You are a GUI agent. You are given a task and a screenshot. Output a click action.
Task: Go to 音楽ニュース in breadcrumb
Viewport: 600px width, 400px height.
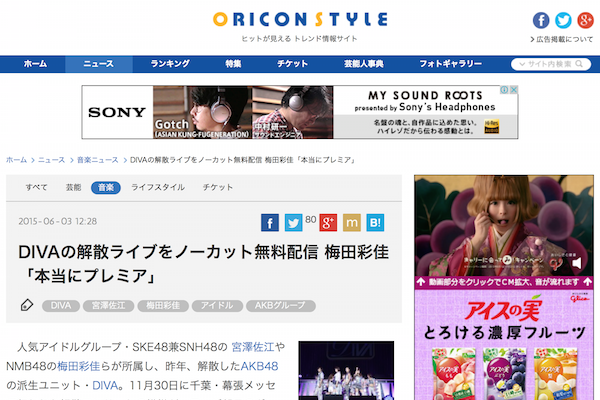coord(98,160)
